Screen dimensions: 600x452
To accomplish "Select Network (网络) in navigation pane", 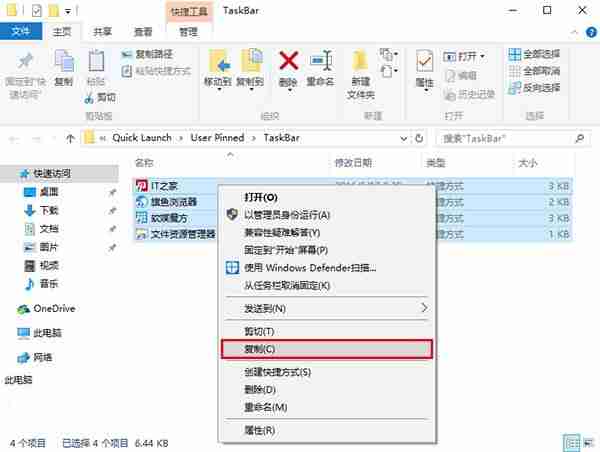I will point(42,357).
